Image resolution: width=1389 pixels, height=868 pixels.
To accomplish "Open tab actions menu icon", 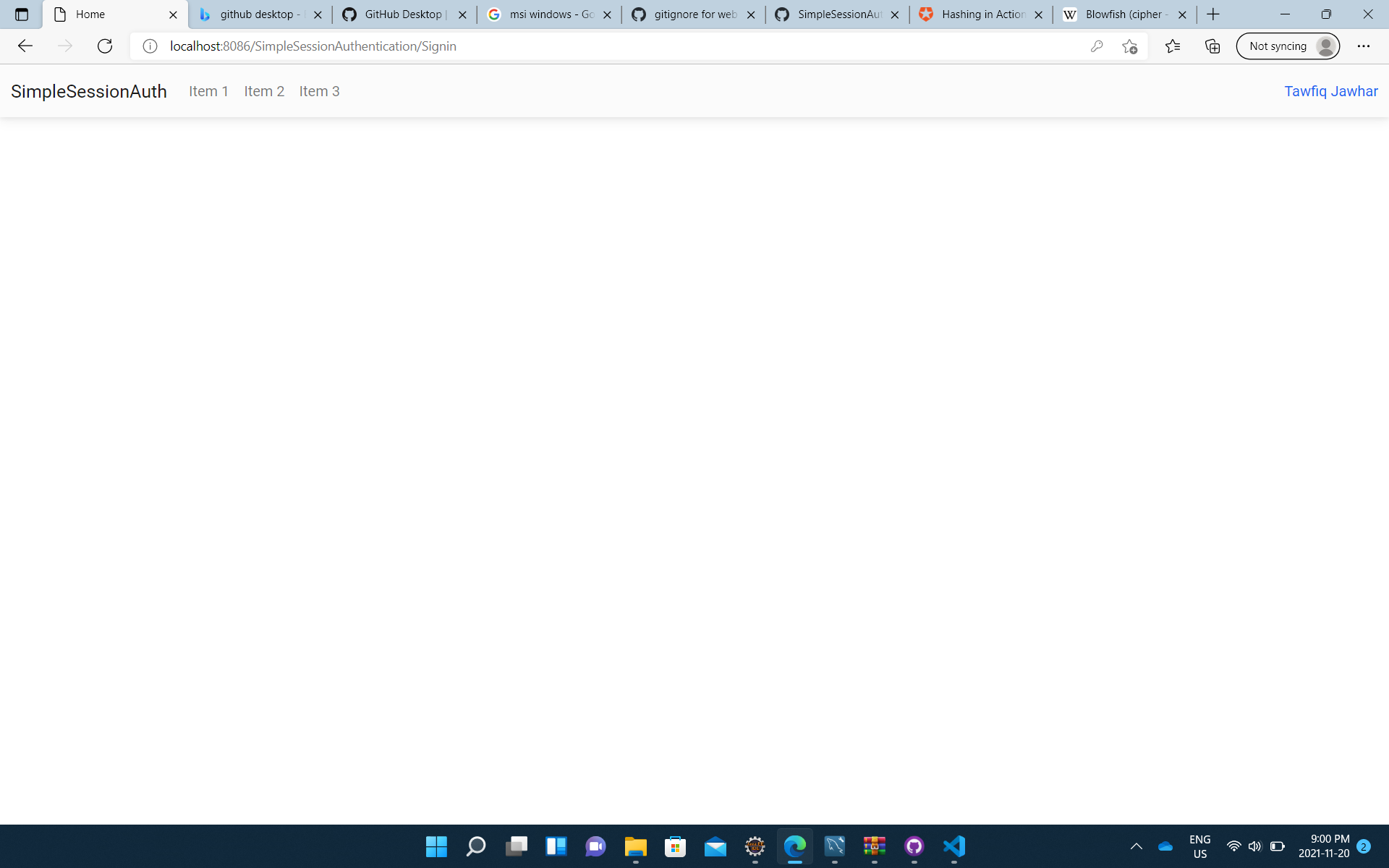I will pyautogui.click(x=21, y=14).
